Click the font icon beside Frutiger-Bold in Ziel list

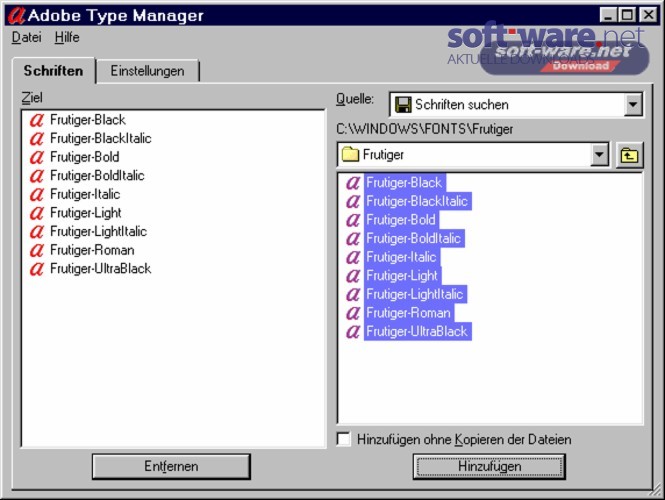tap(37, 157)
